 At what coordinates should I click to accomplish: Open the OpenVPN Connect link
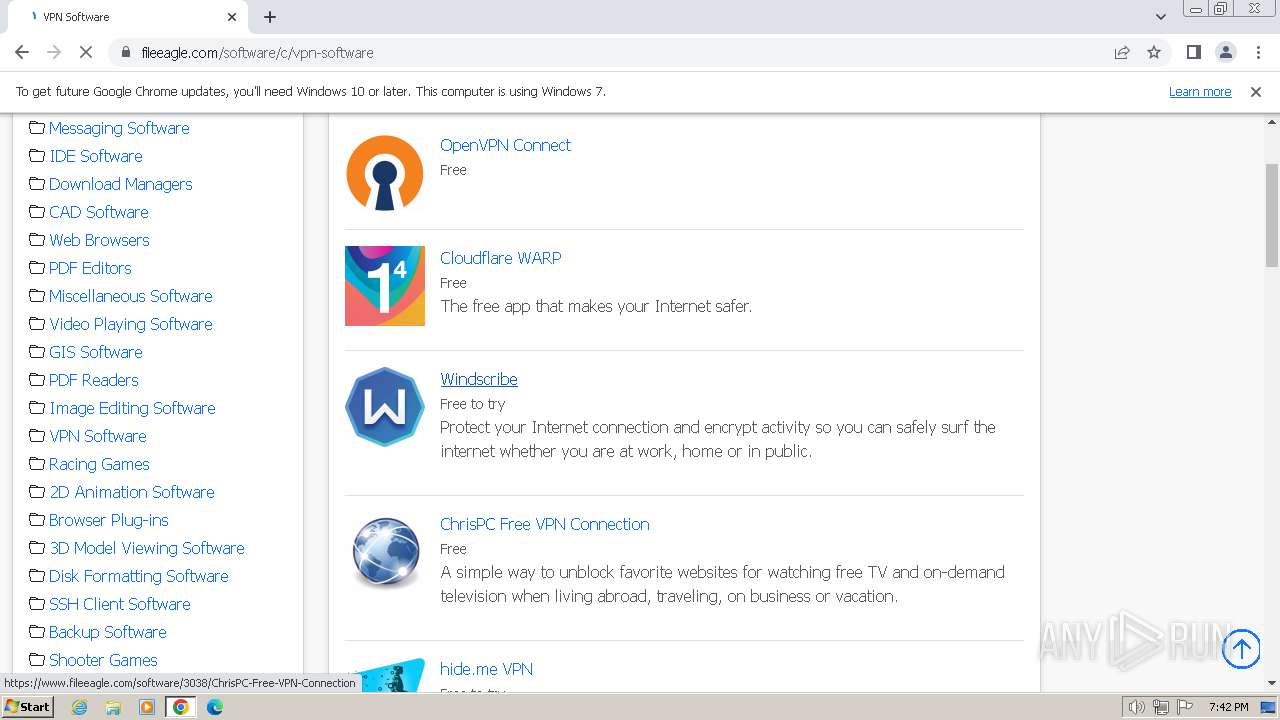pyautogui.click(x=505, y=145)
